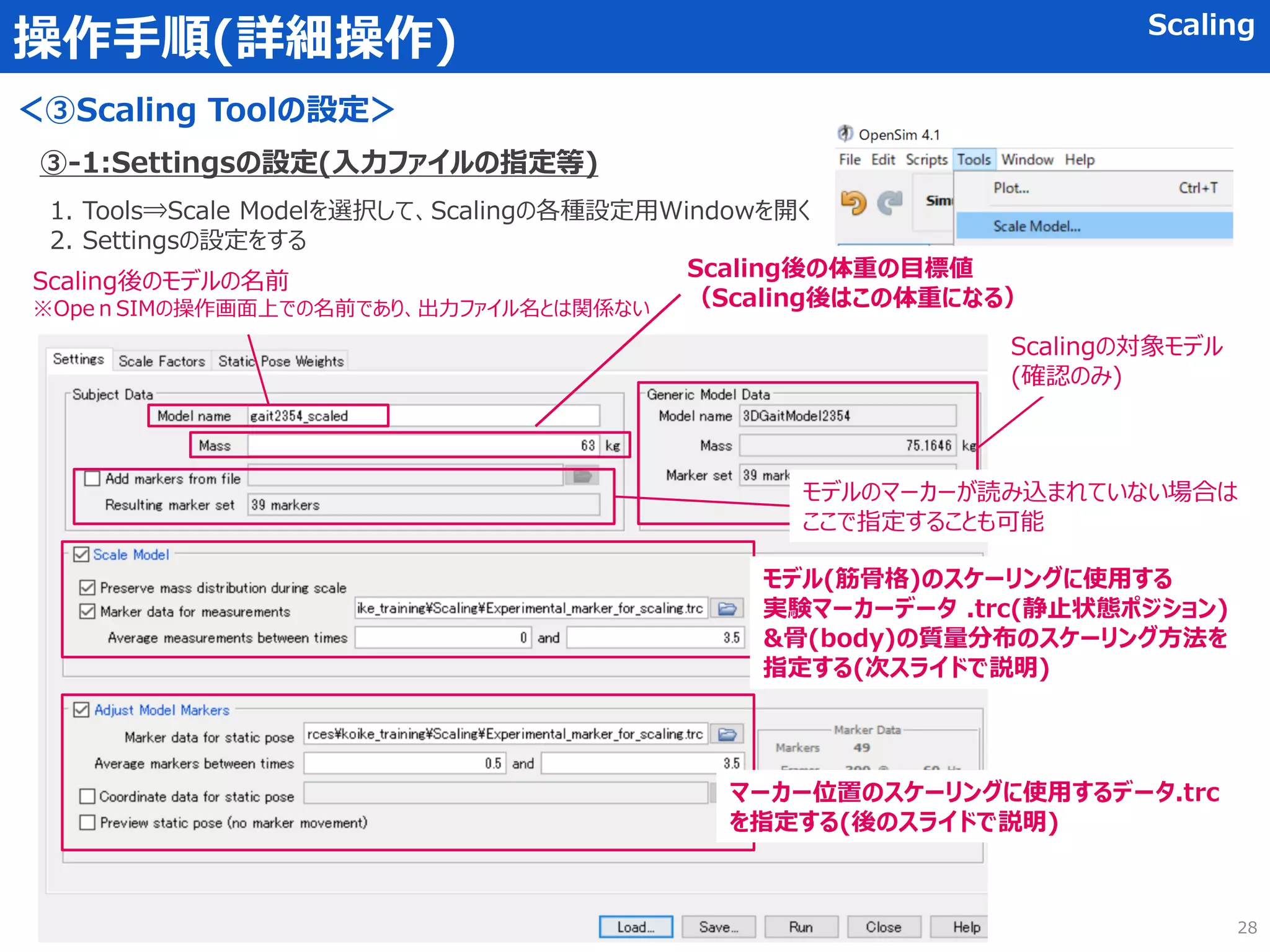Click the orange Undo arrow icon
This screenshot has width=1270, height=952.
point(853,202)
